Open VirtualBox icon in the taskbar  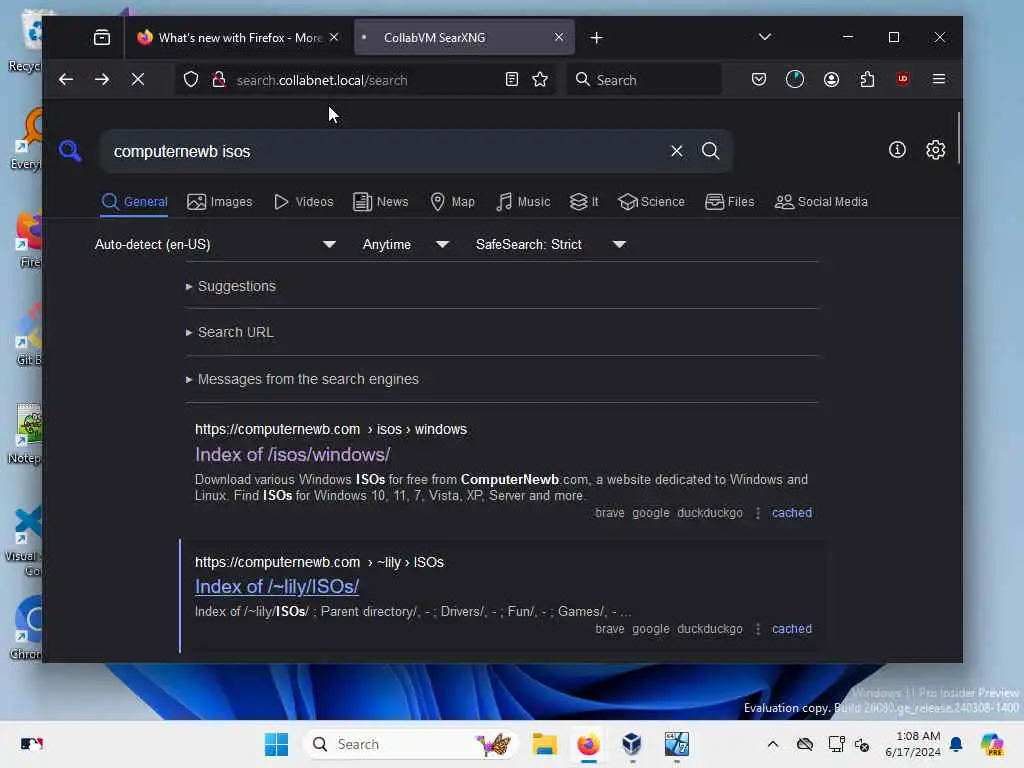click(632, 744)
